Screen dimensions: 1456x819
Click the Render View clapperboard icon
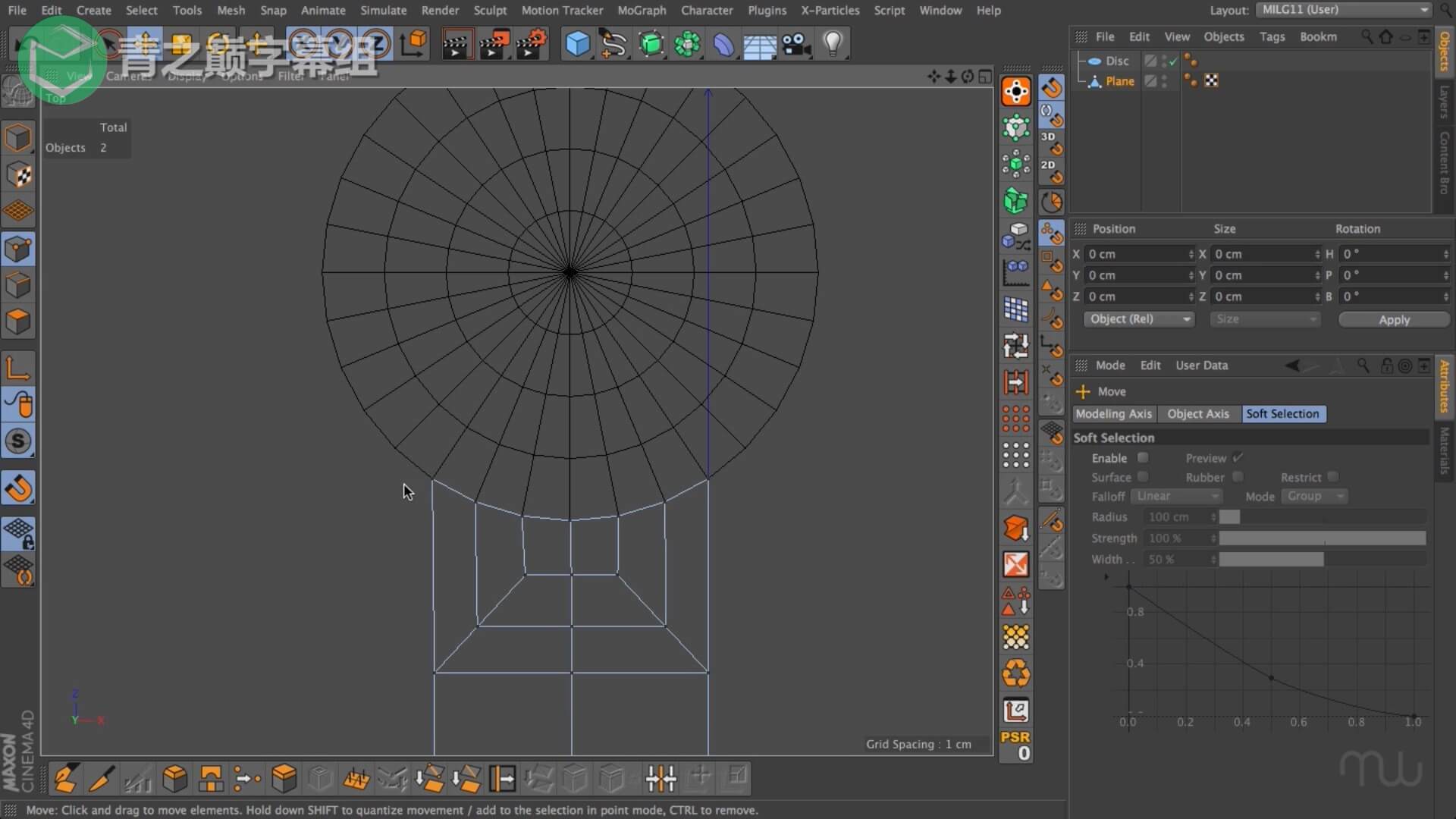455,44
